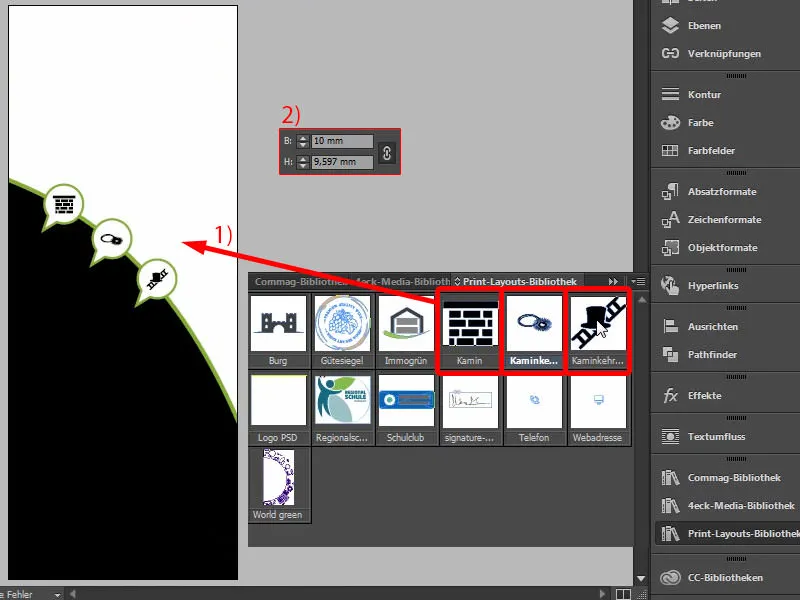Open the Commag-Bibliothek library icon in dock

tap(670, 478)
